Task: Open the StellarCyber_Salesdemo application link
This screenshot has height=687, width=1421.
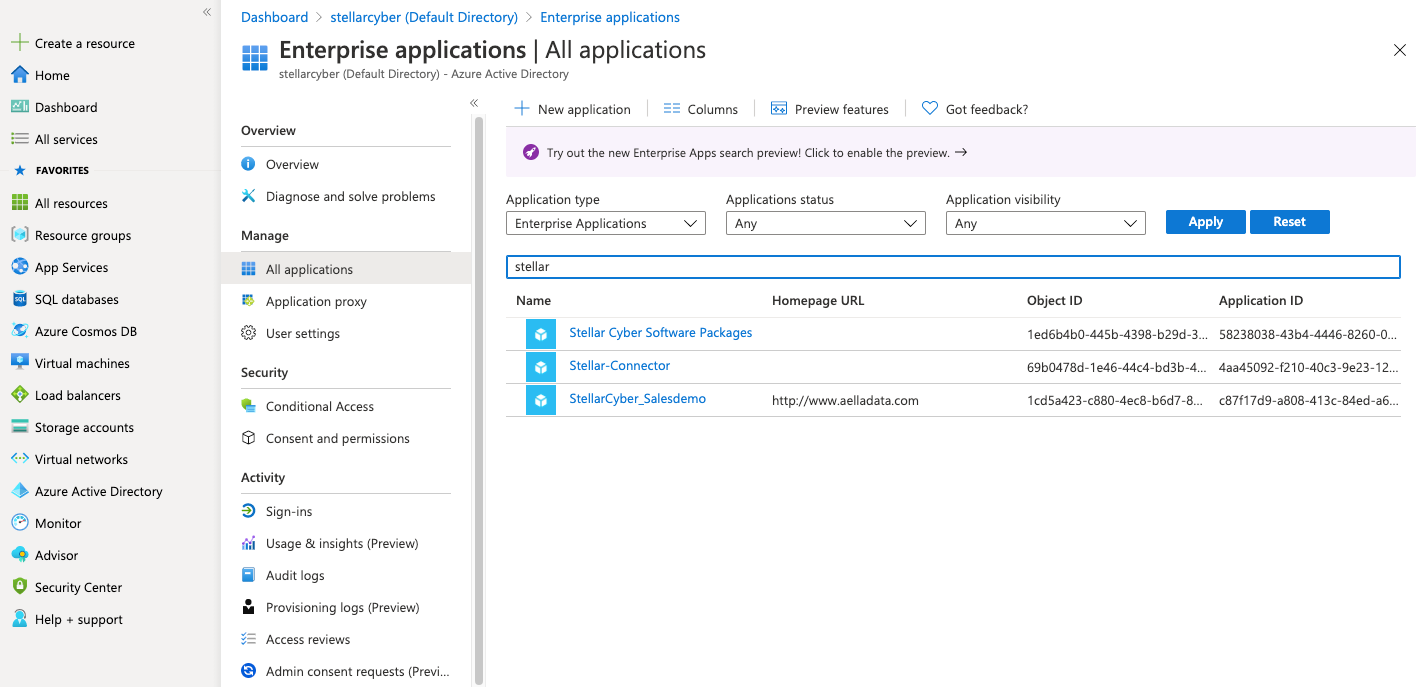Action: tap(637, 399)
